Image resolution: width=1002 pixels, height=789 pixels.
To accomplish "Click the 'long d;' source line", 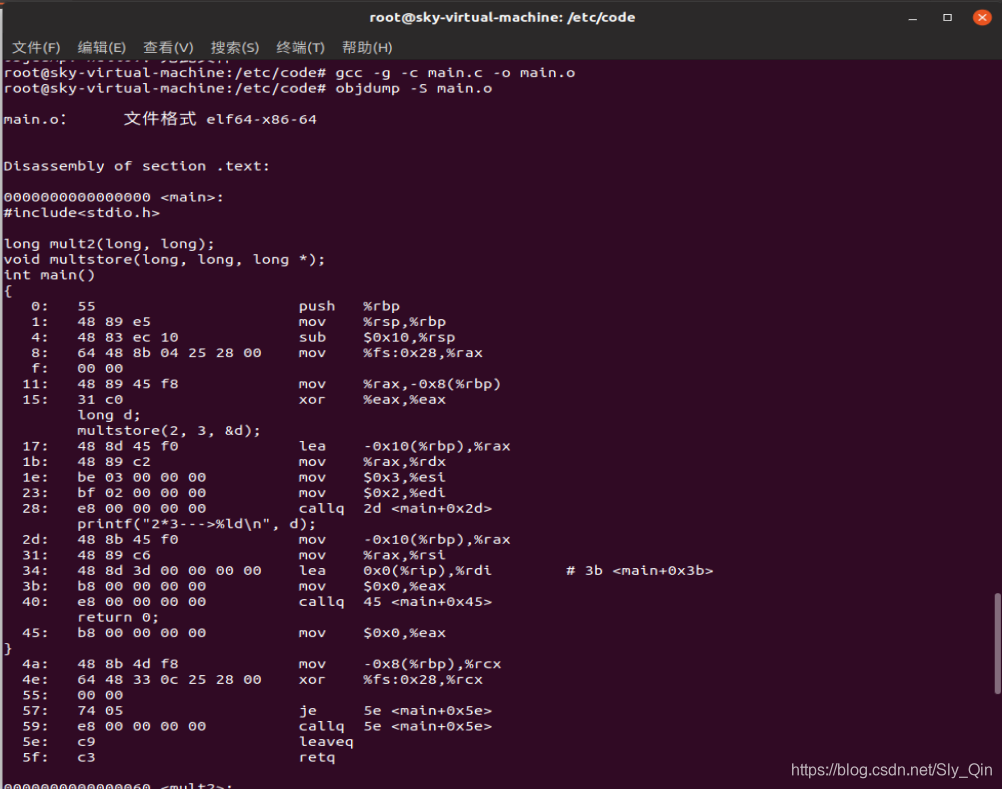I will pyautogui.click(x=109, y=415).
